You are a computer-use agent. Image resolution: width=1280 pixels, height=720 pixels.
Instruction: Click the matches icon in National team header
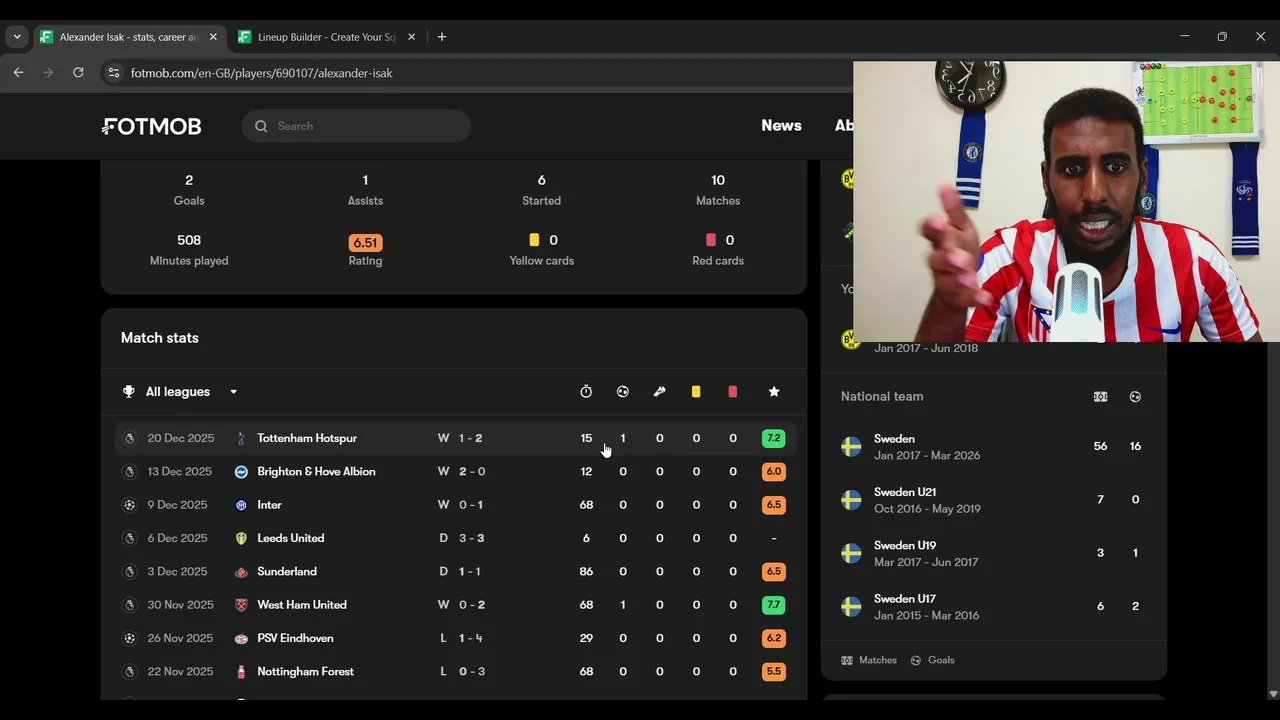tap(1100, 397)
